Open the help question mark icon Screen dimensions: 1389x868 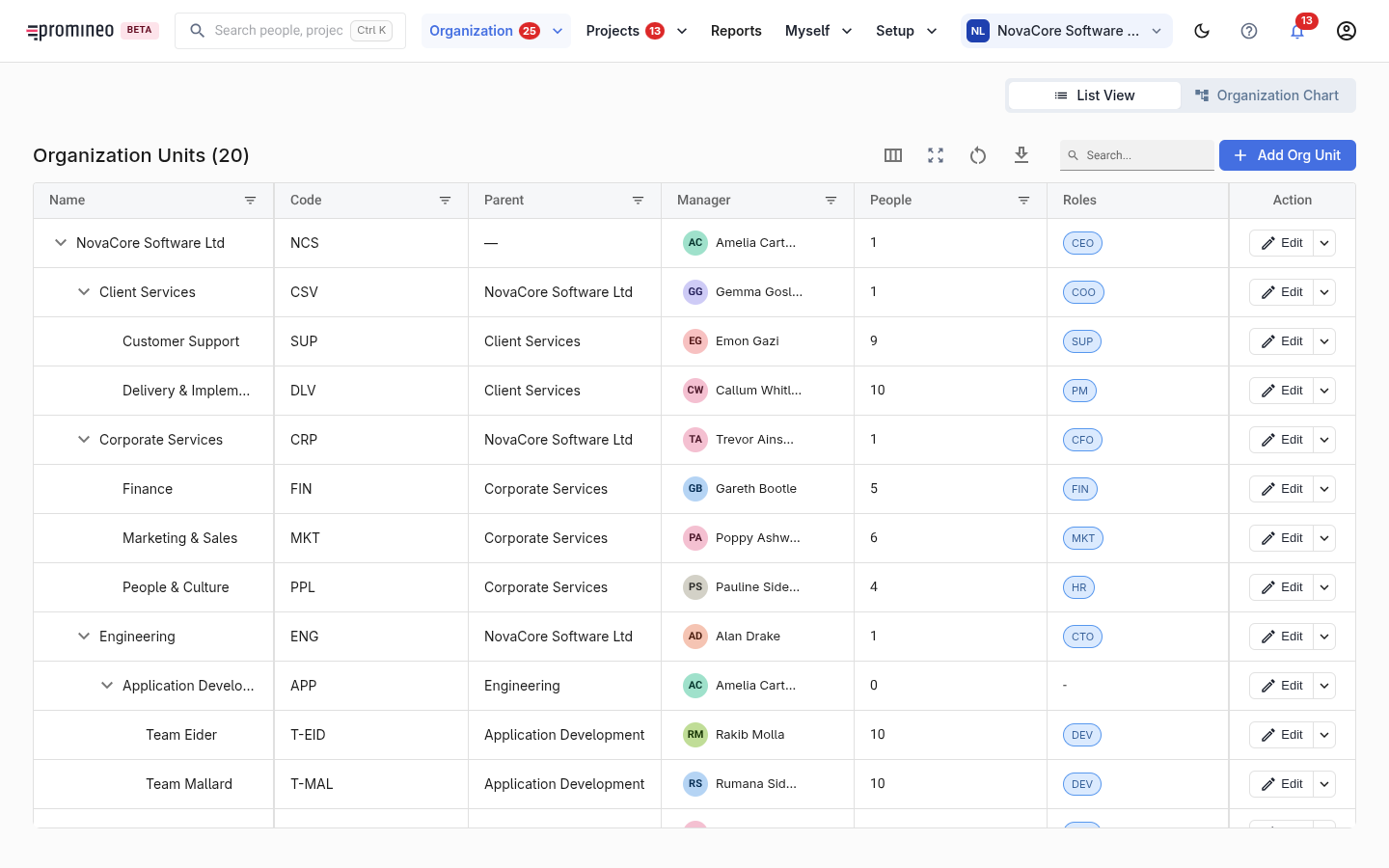pos(1249,31)
